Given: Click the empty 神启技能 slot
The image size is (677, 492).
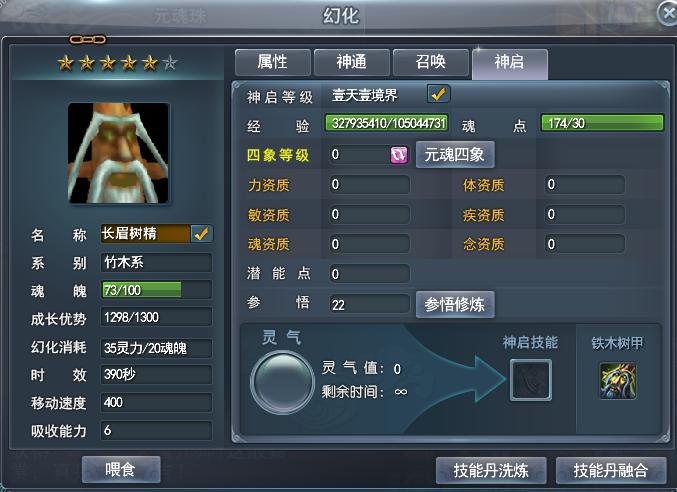Looking at the screenshot, I should (x=531, y=380).
